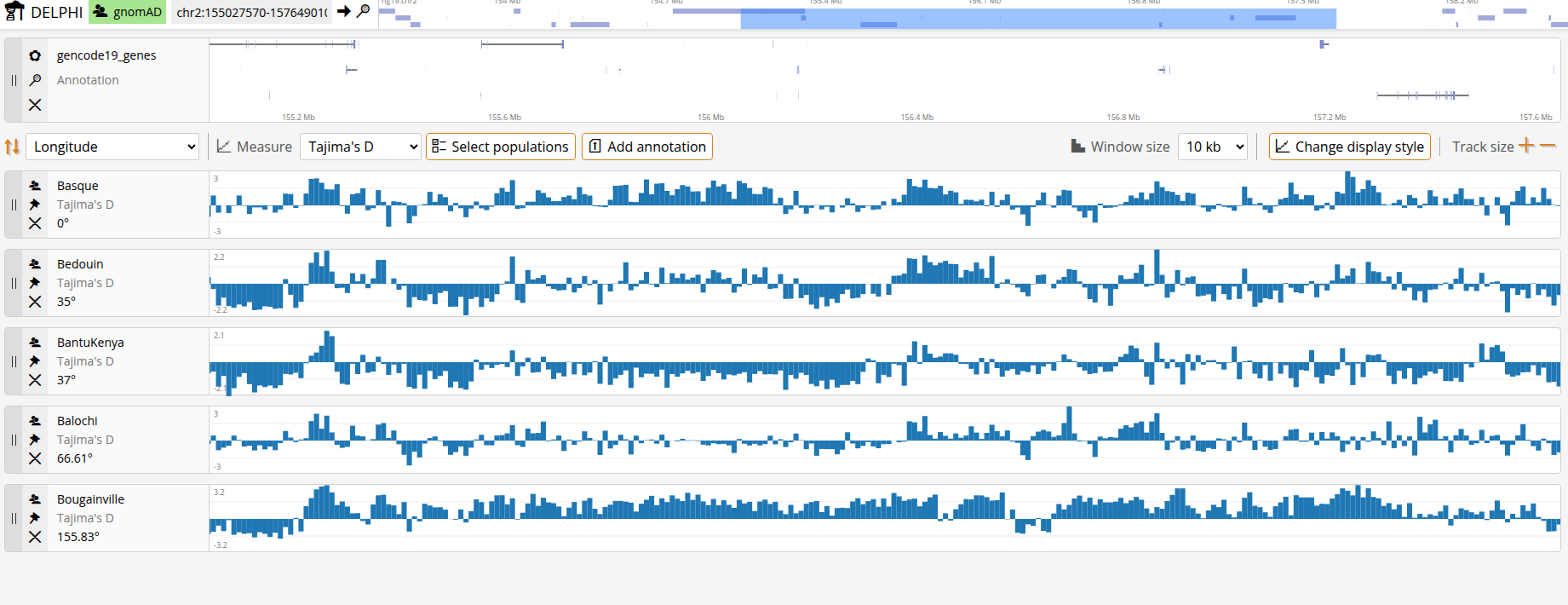Click the go arrow next to the region field
This screenshot has height=605, width=1568.
[x=344, y=12]
